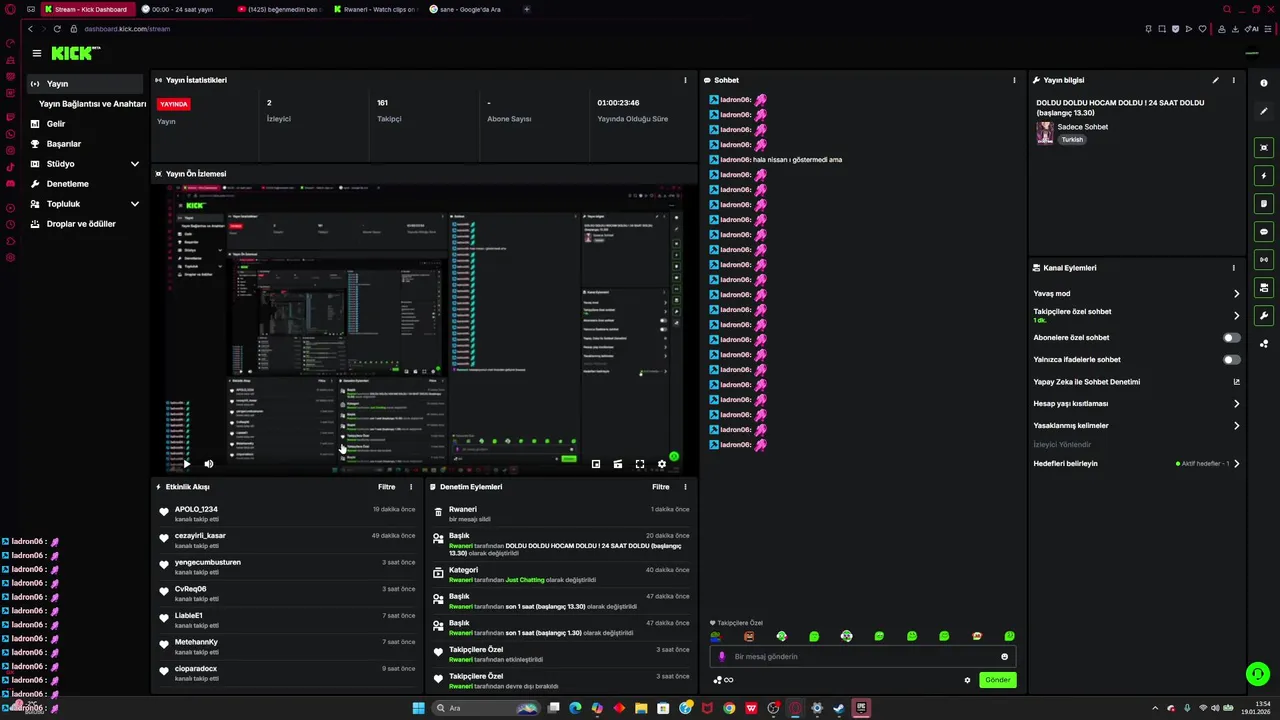Open Yapay Zeka ile Sohbet Denetimi

(x=1137, y=382)
